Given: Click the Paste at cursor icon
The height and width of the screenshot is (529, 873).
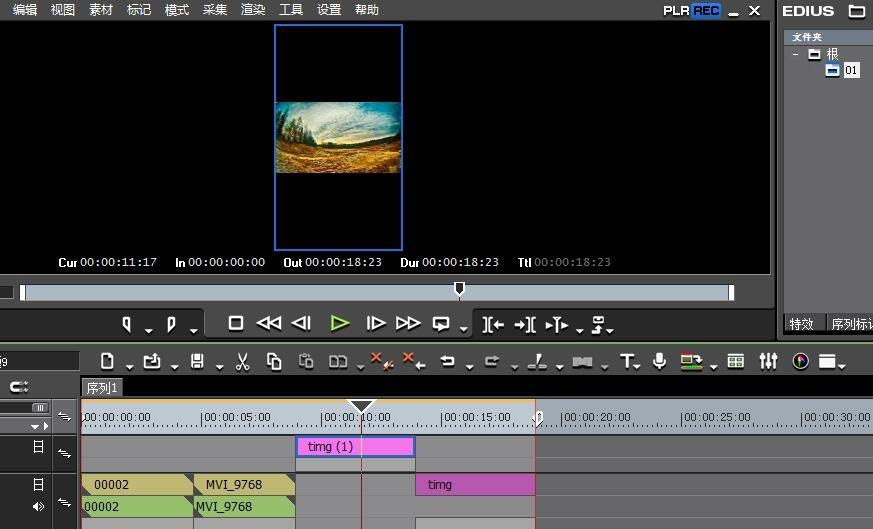Looking at the screenshot, I should [306, 361].
